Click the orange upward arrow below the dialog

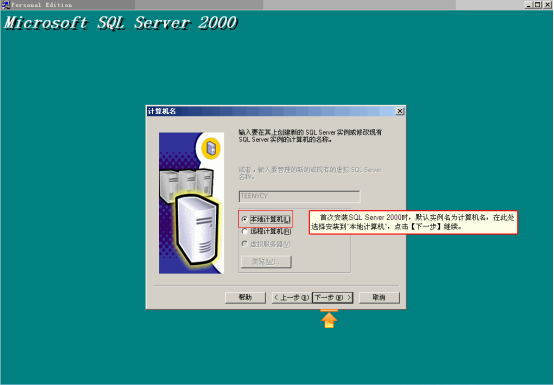pyautogui.click(x=329, y=319)
